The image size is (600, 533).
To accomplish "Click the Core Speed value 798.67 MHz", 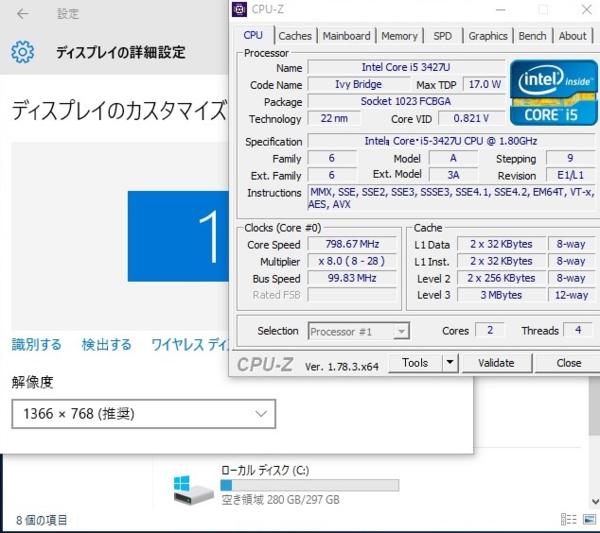I will pyautogui.click(x=352, y=244).
